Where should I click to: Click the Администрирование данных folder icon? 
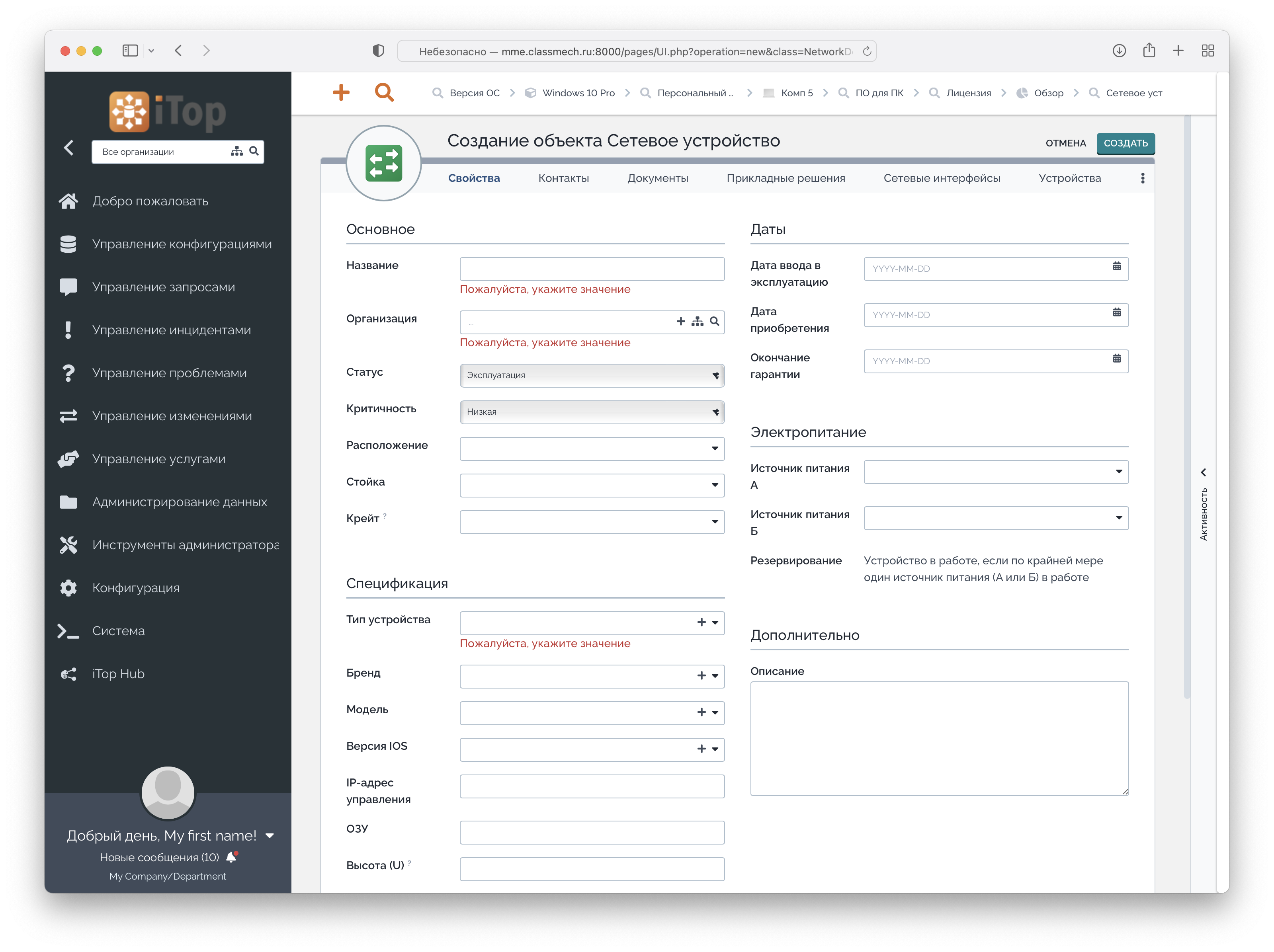click(68, 502)
